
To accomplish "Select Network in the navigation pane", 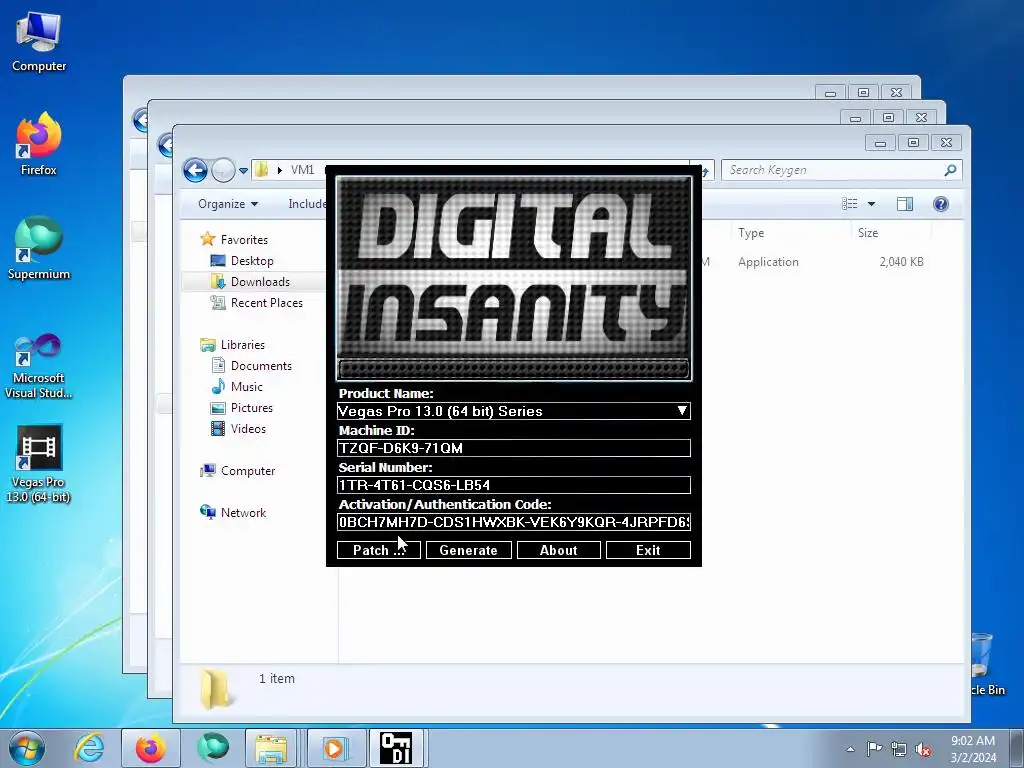I will point(243,513).
